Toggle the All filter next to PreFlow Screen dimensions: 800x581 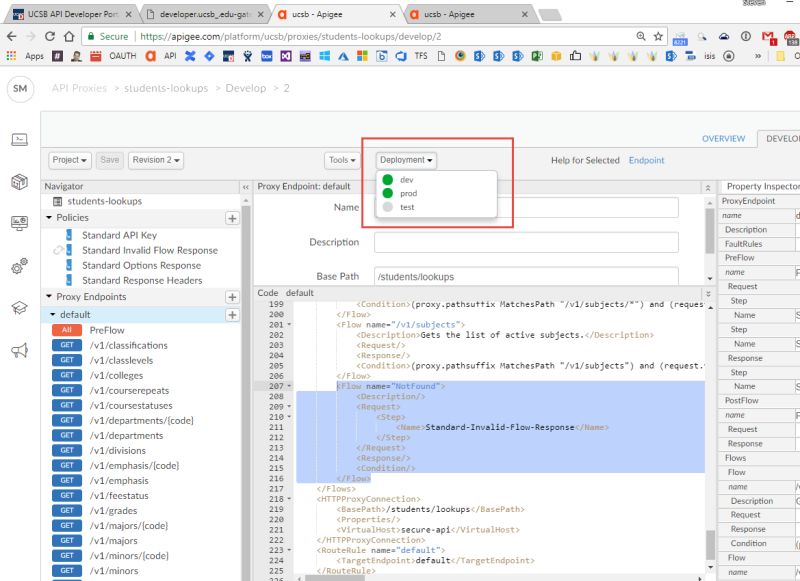pos(66,329)
